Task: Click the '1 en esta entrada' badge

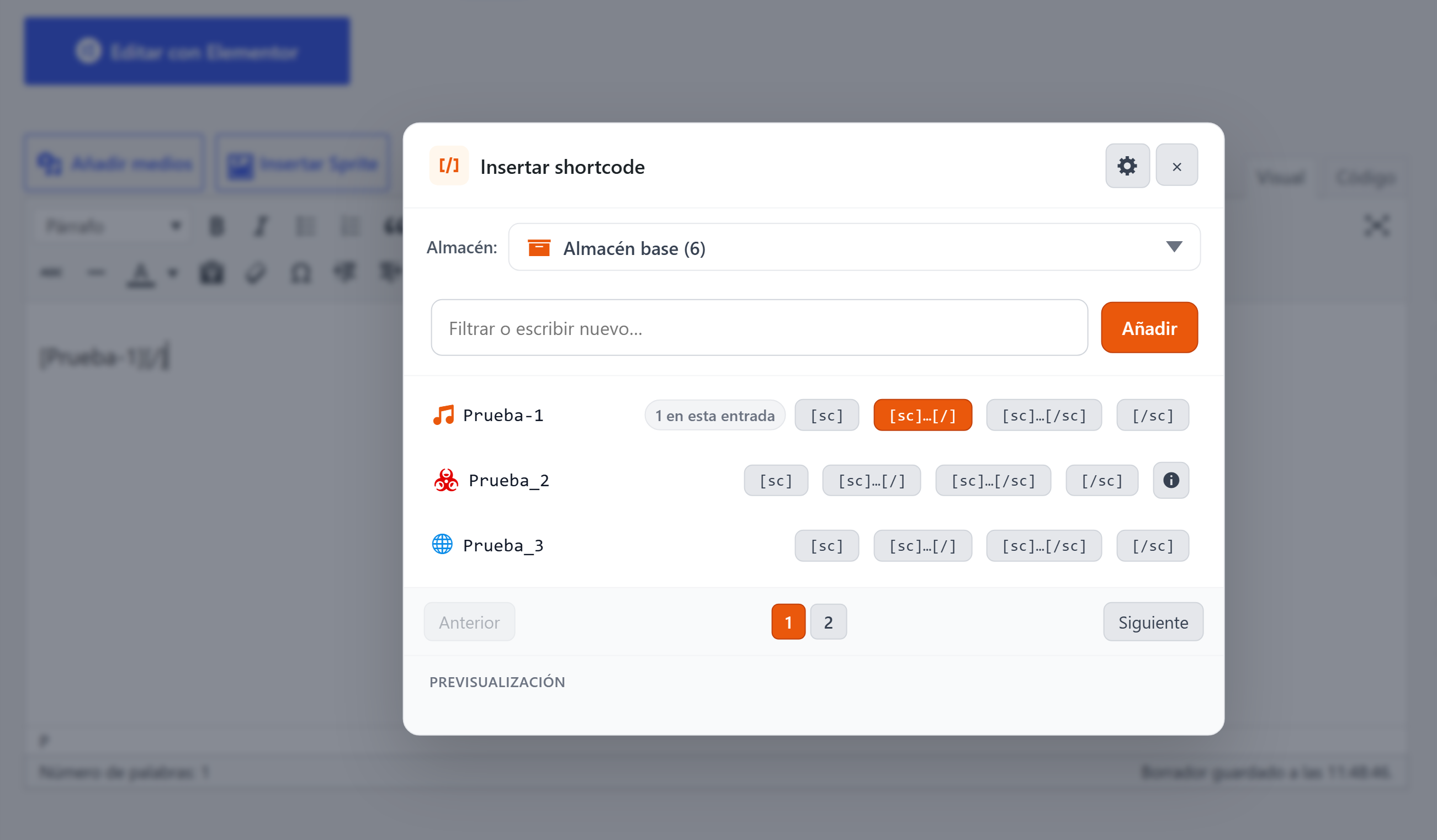Action: pyautogui.click(x=714, y=415)
